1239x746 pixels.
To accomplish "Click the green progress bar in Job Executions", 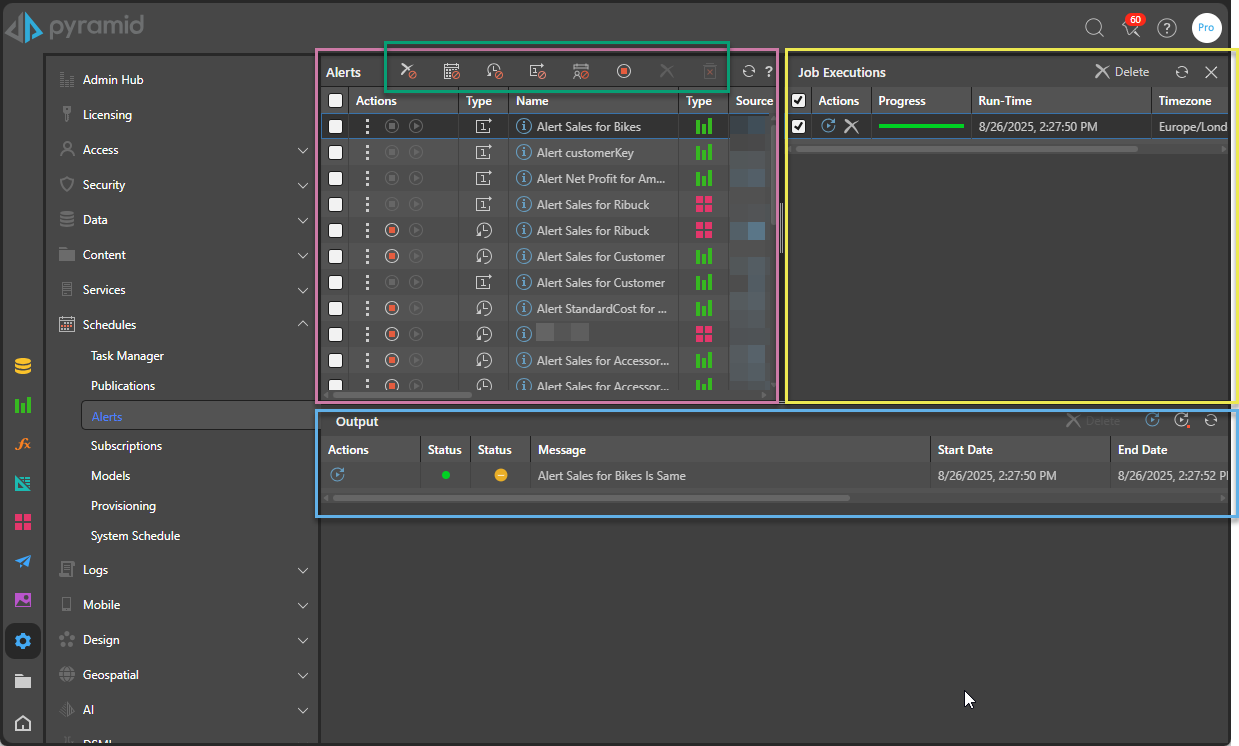I will coord(921,126).
